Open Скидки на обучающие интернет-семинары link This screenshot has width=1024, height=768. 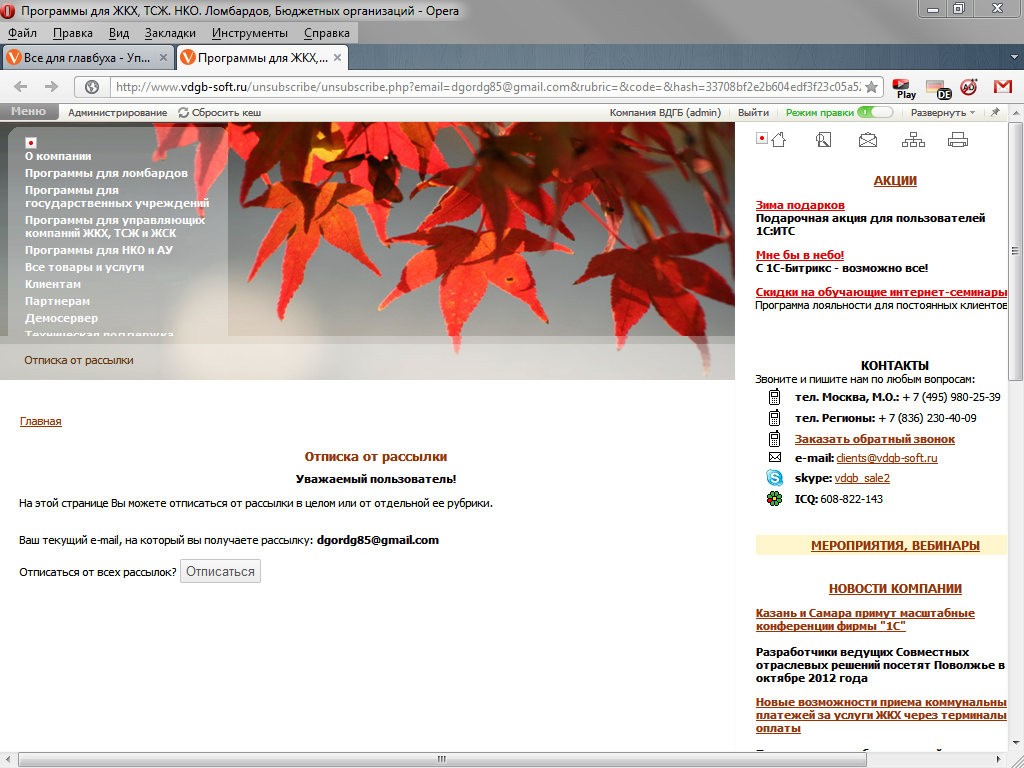click(881, 292)
